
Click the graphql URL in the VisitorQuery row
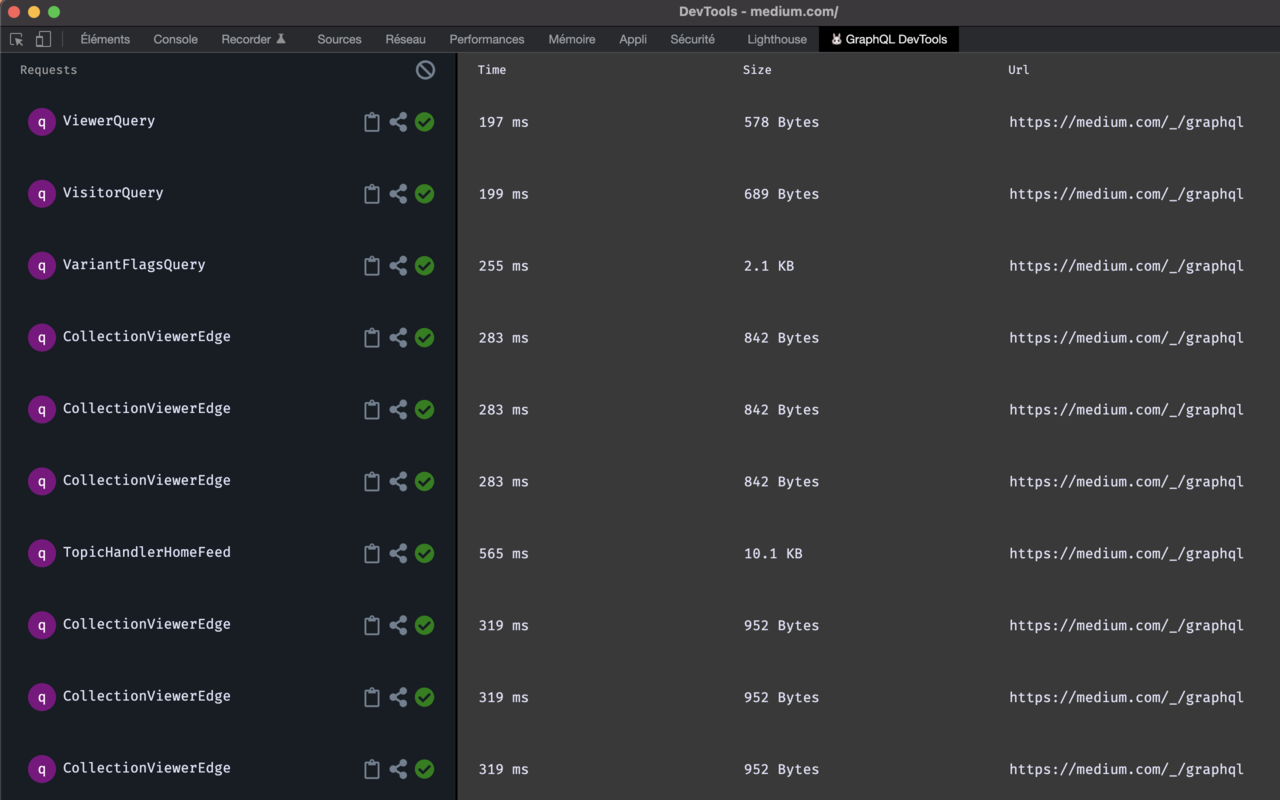pyautogui.click(x=1126, y=194)
